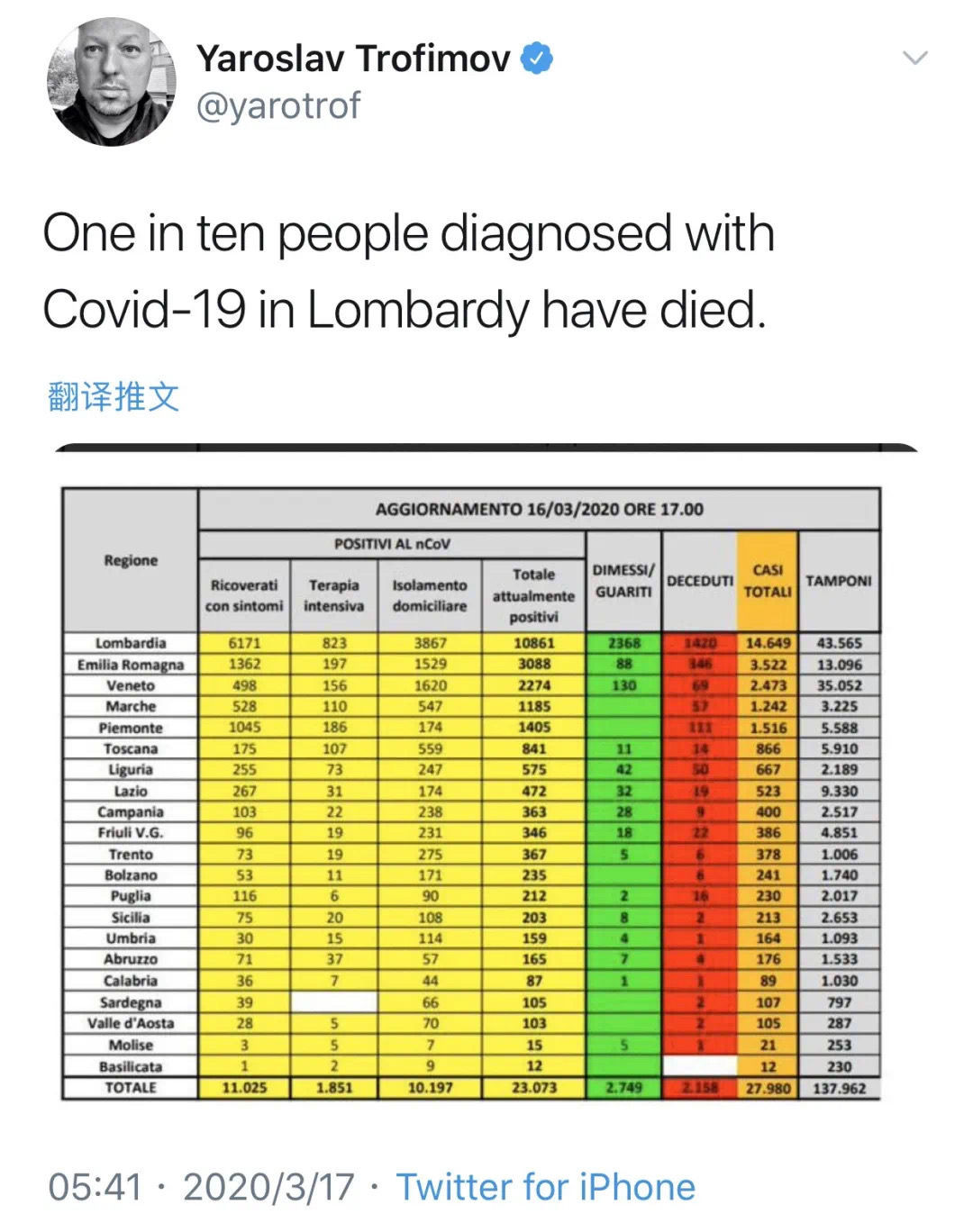Open the Yaroslav Trofimov display name

(353, 59)
